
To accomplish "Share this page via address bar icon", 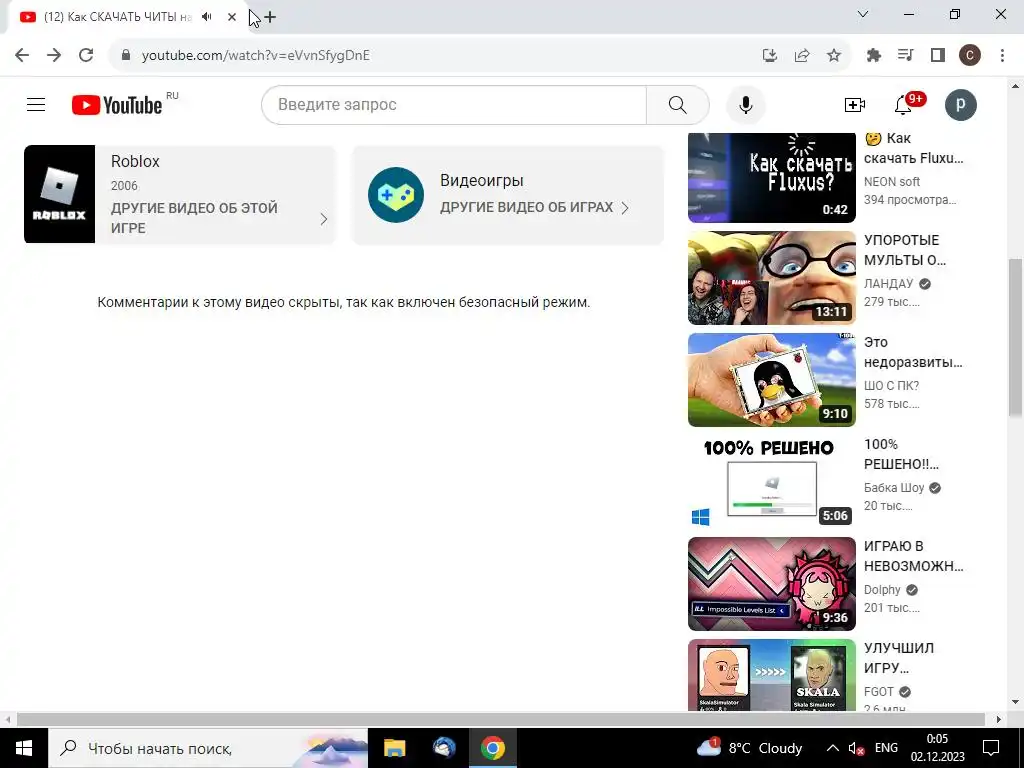I will (x=802, y=56).
